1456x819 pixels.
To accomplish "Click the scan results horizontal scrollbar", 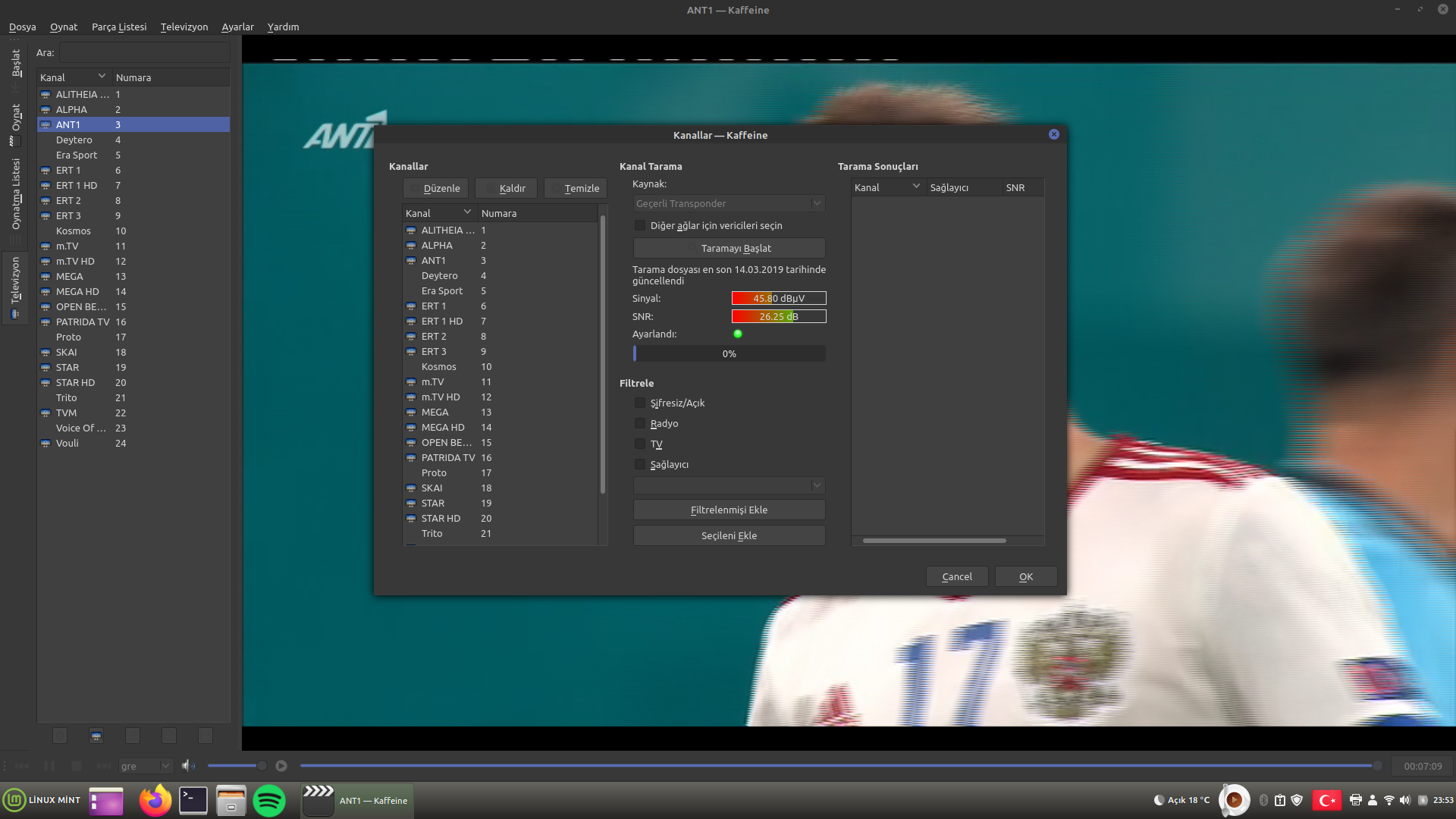I will (934, 541).
